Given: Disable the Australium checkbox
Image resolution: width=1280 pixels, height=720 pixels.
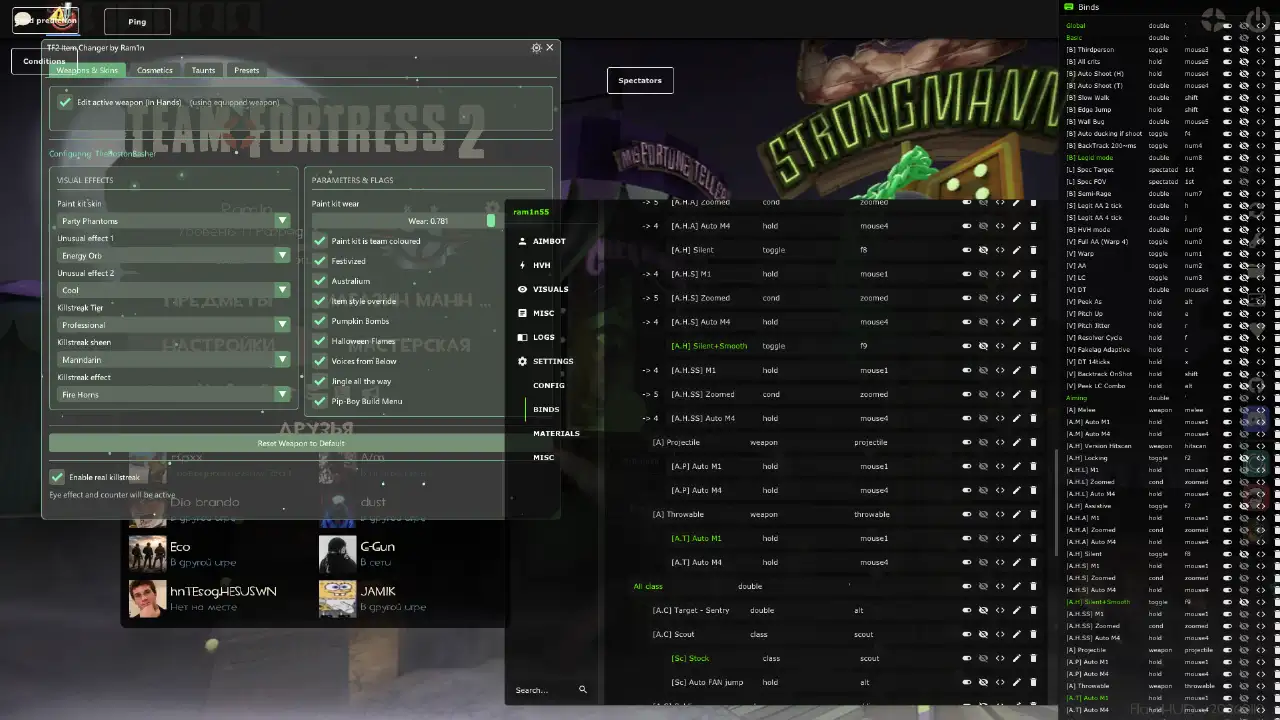Looking at the screenshot, I should click(x=321, y=281).
